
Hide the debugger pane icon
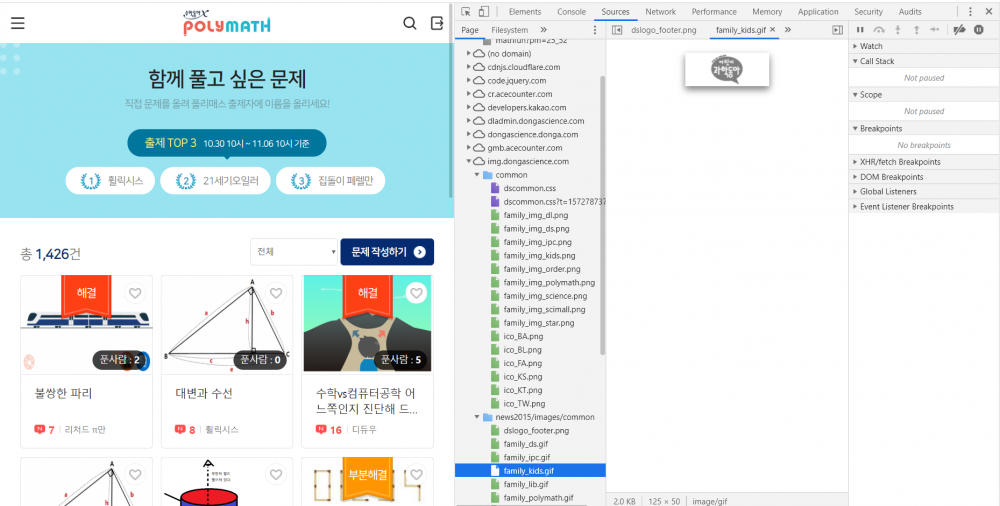pyautogui.click(x=837, y=30)
